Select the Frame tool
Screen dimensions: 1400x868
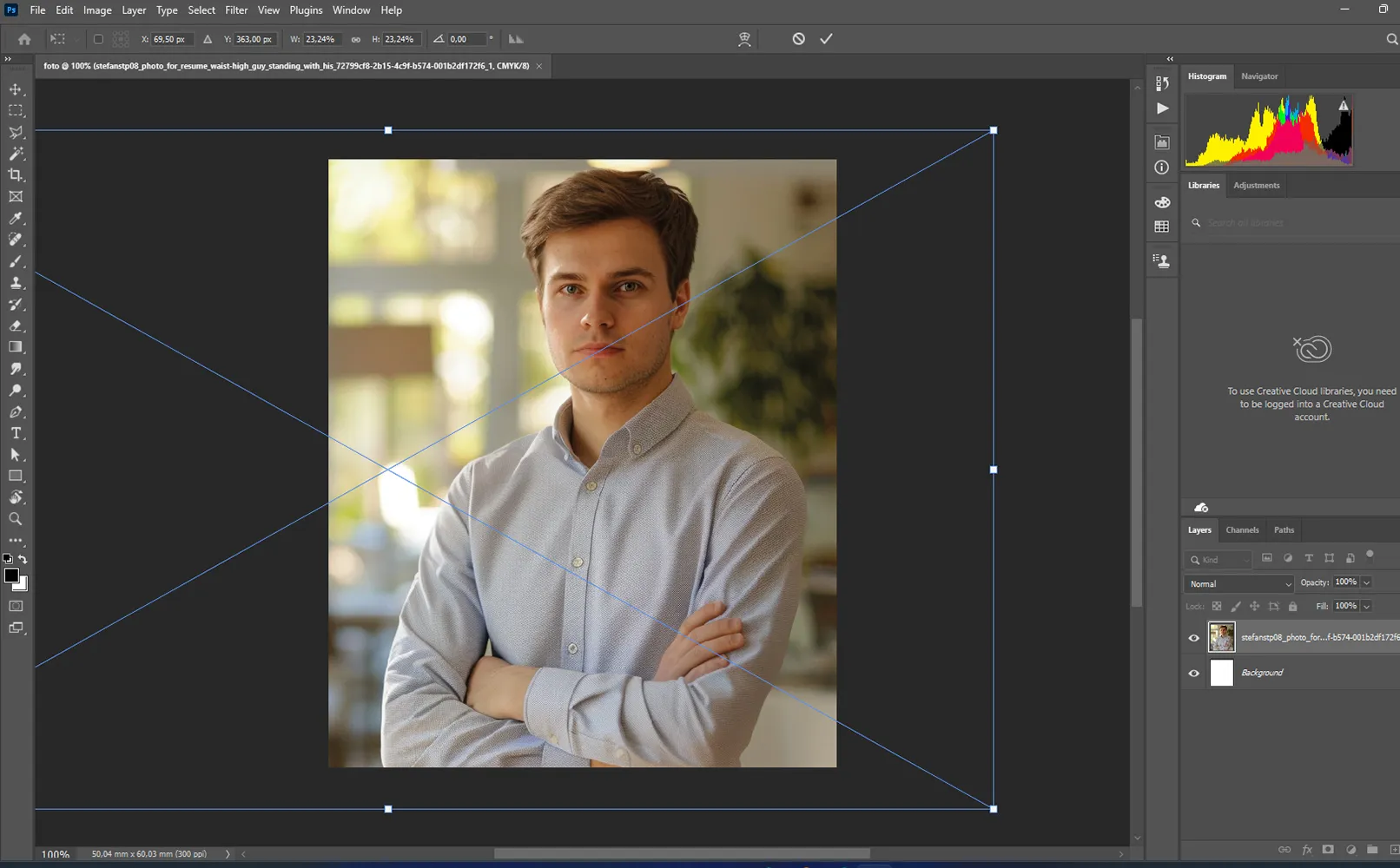(x=16, y=197)
